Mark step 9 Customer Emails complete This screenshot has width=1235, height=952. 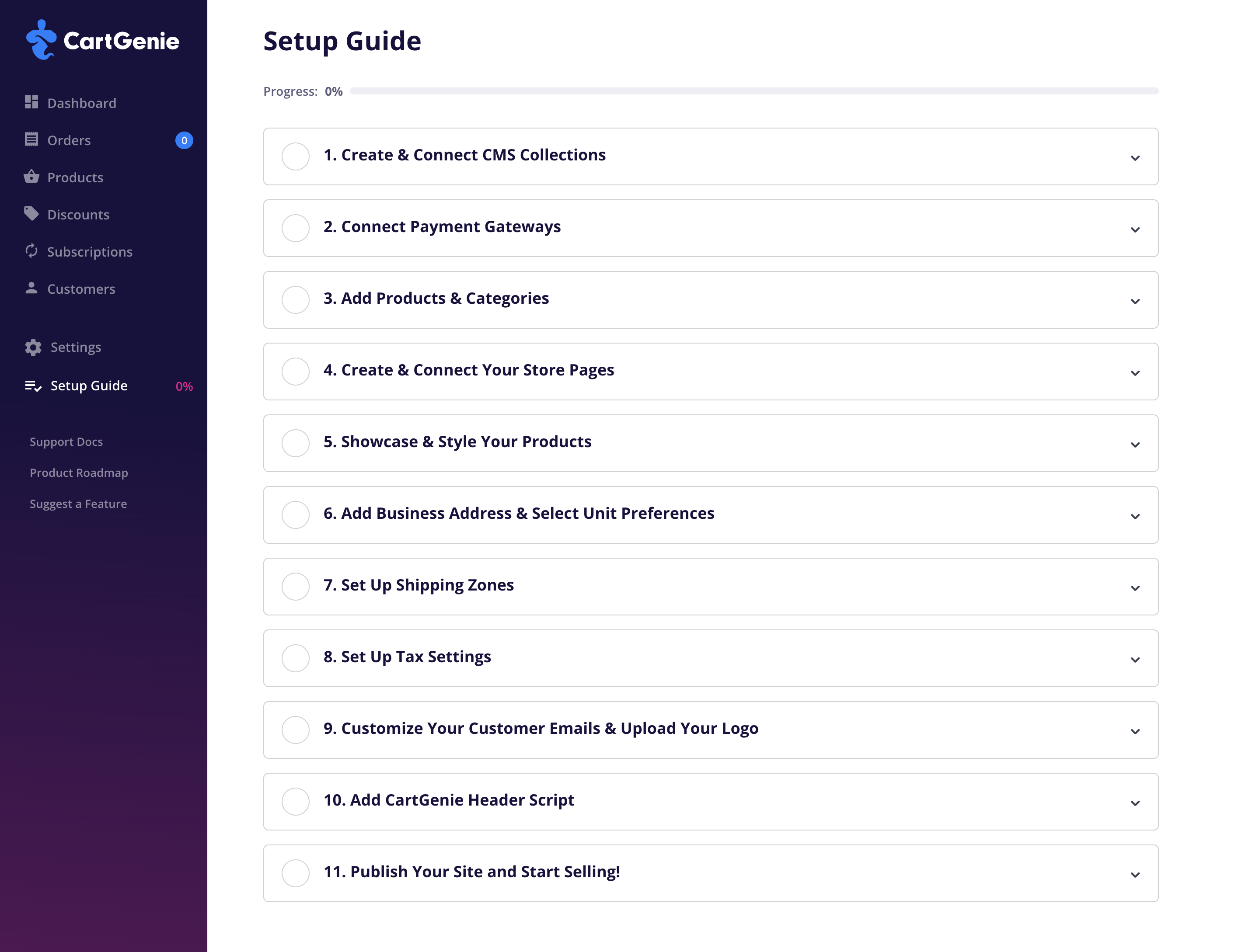pos(296,730)
